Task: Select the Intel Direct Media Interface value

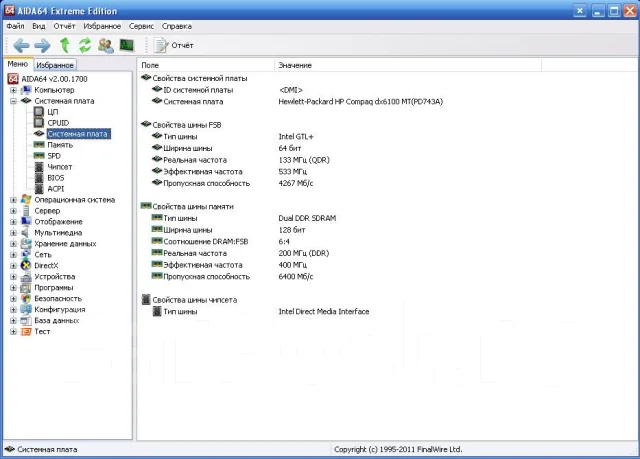Action: (x=324, y=312)
